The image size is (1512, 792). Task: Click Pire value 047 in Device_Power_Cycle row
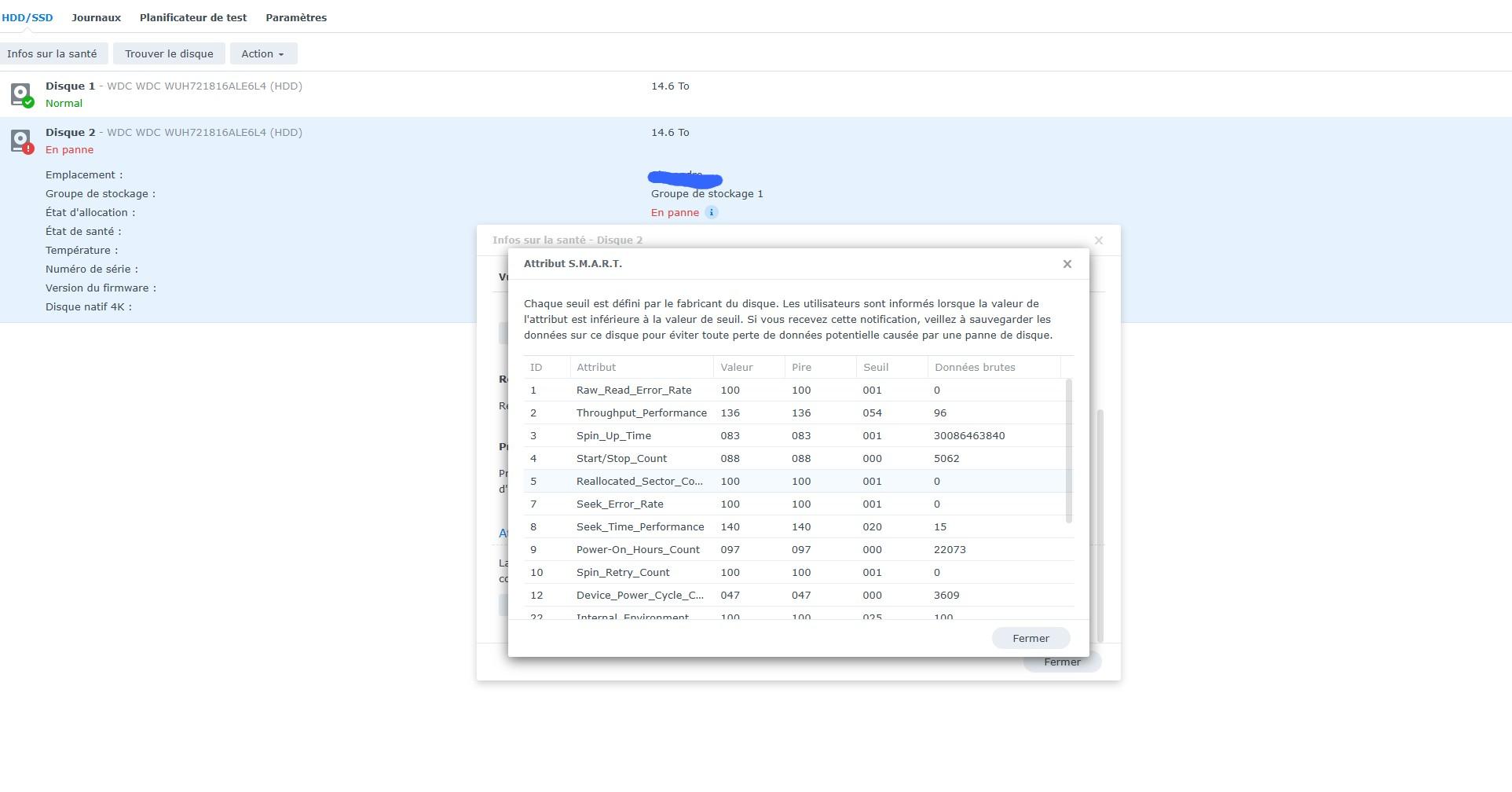(801, 595)
